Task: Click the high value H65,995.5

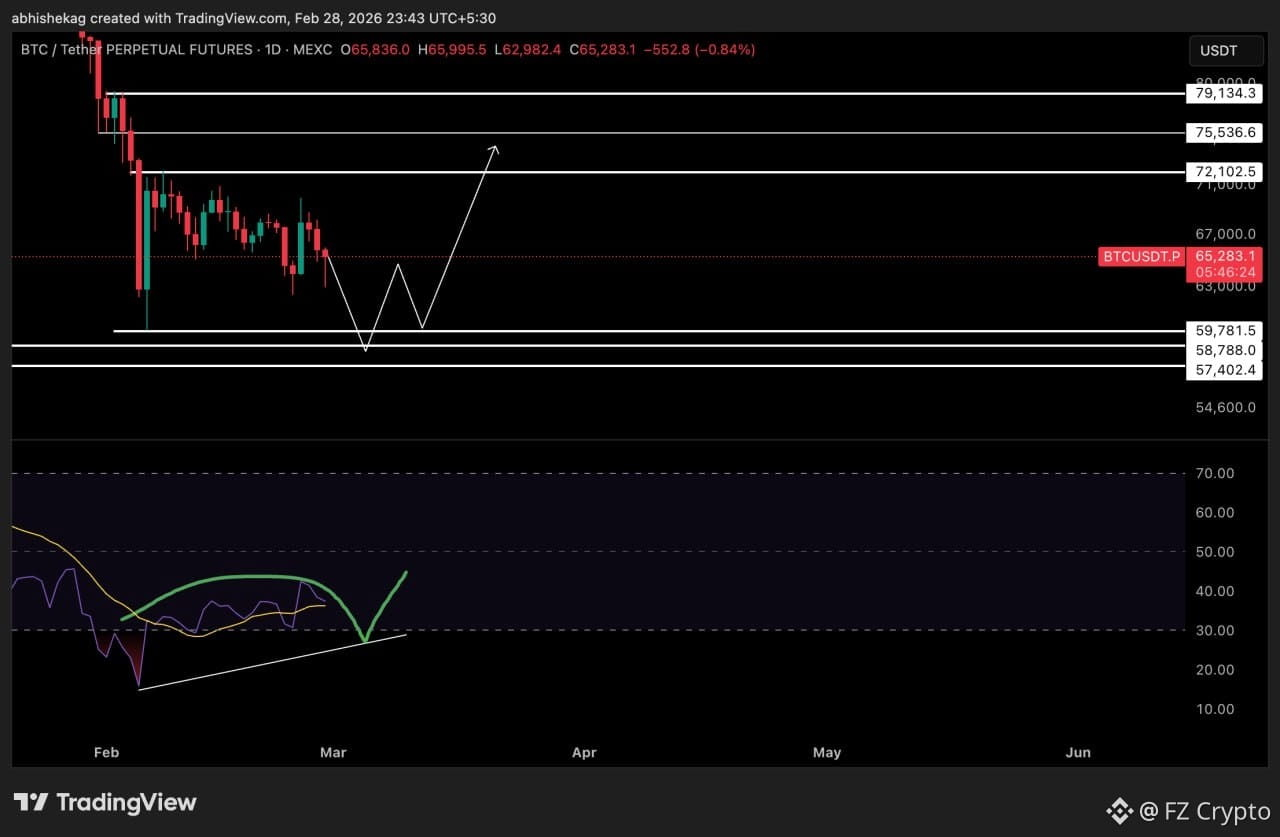Action: click(x=452, y=49)
